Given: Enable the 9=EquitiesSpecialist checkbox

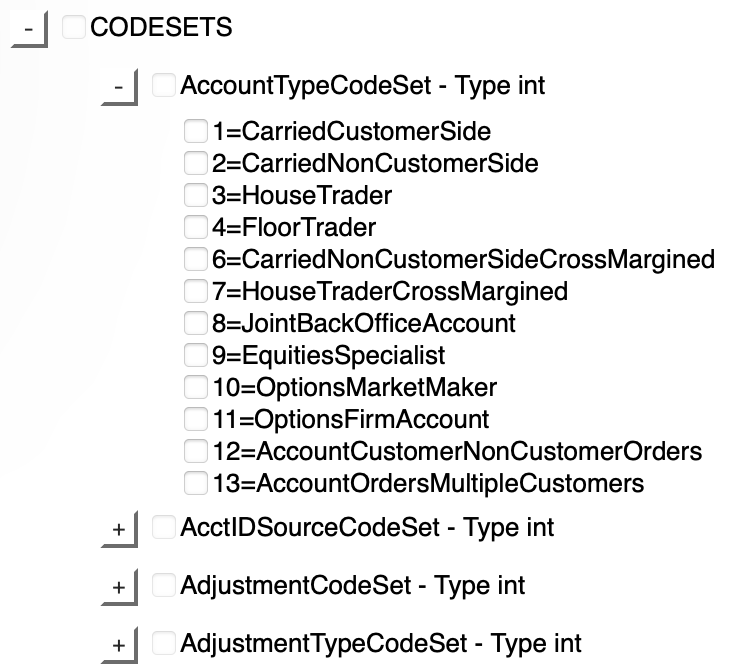Looking at the screenshot, I should 196,355.
